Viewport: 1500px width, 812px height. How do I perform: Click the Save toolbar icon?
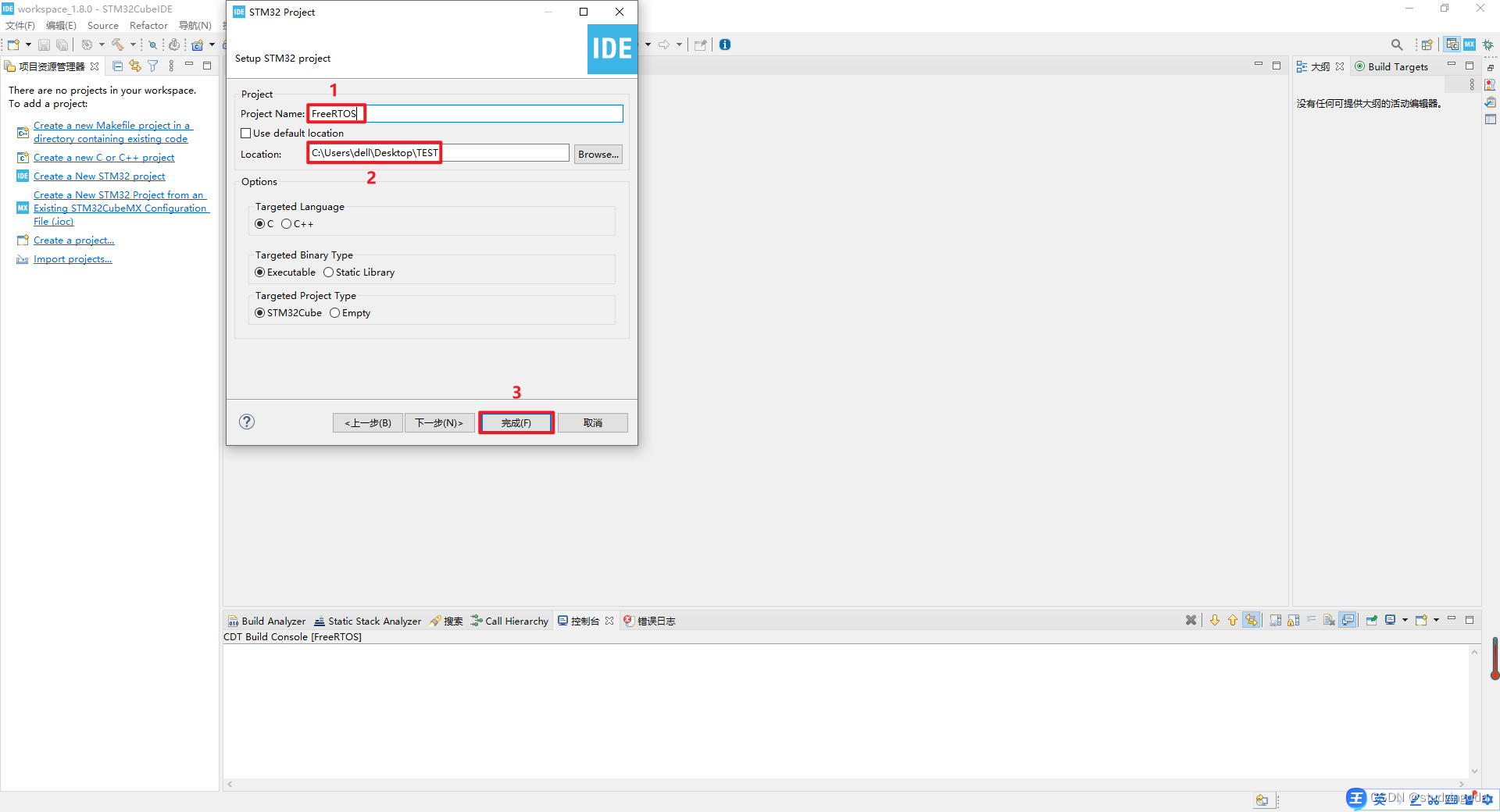[x=44, y=45]
